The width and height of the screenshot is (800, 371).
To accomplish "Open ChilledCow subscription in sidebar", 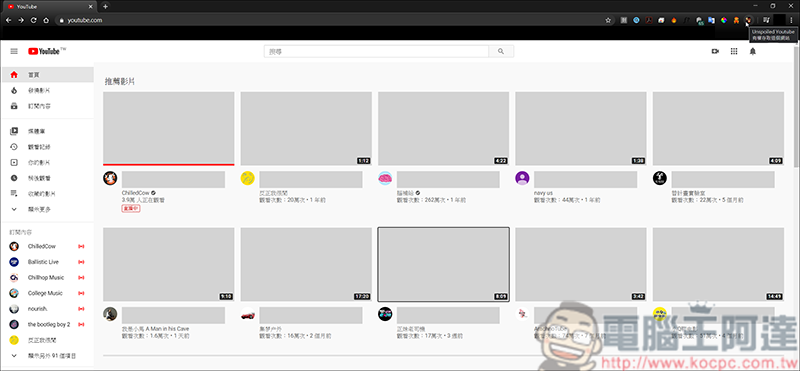I will tap(47, 246).
